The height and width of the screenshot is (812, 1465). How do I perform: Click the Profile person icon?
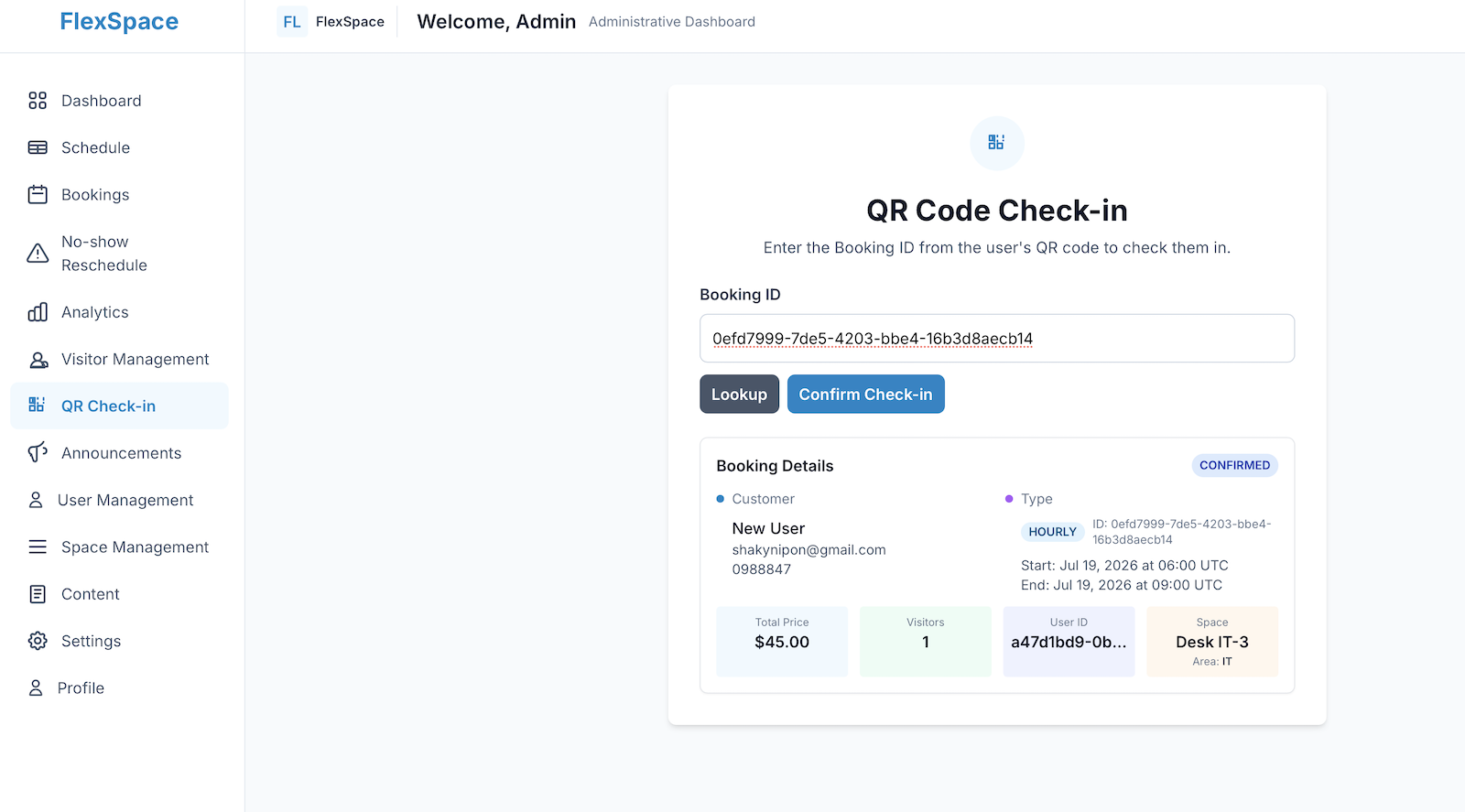pyautogui.click(x=36, y=688)
